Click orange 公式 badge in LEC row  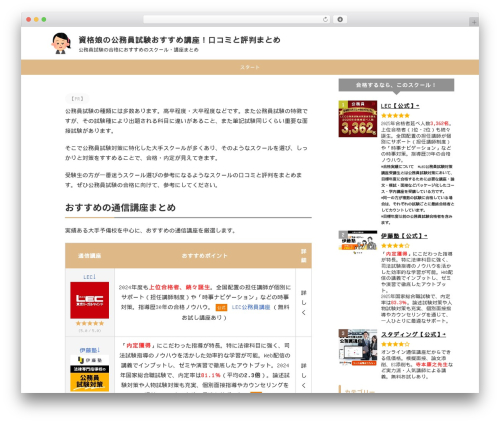tap(221, 307)
